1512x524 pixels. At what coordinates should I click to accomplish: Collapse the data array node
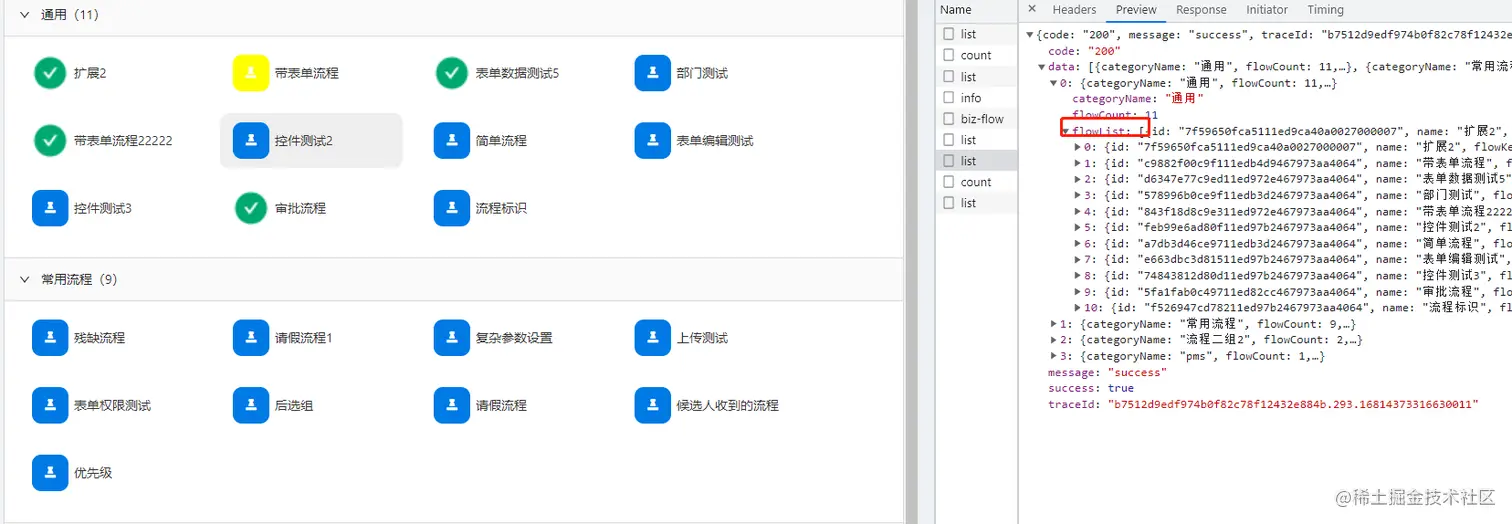pyautogui.click(x=1042, y=67)
